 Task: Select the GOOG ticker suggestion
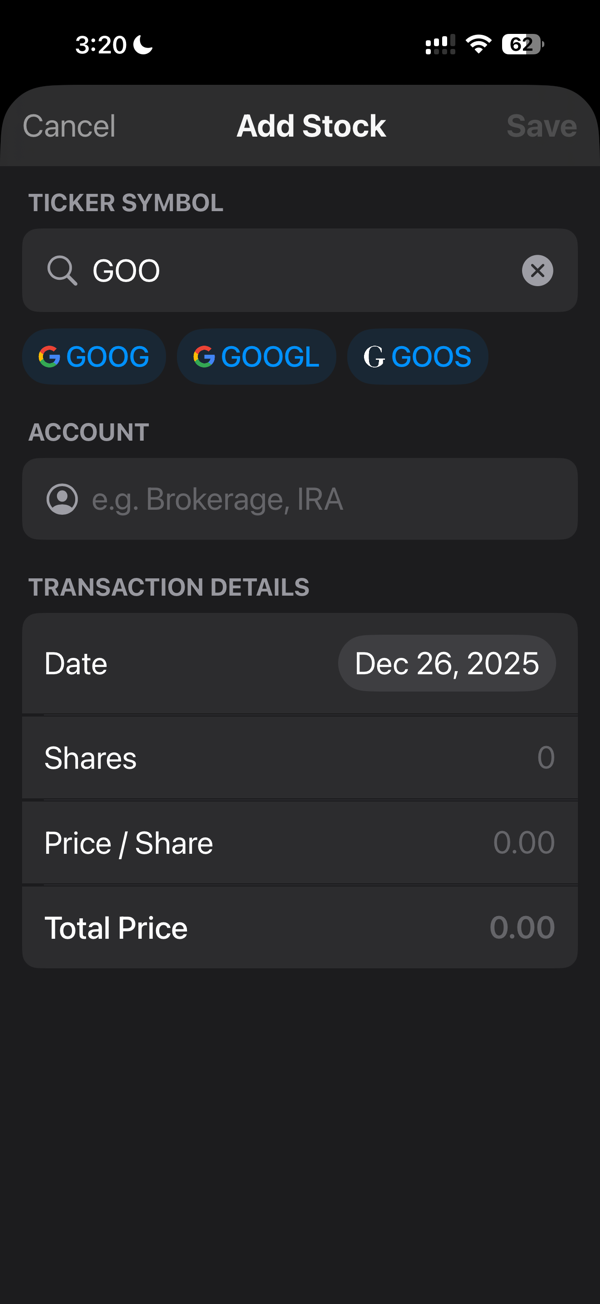coord(94,356)
